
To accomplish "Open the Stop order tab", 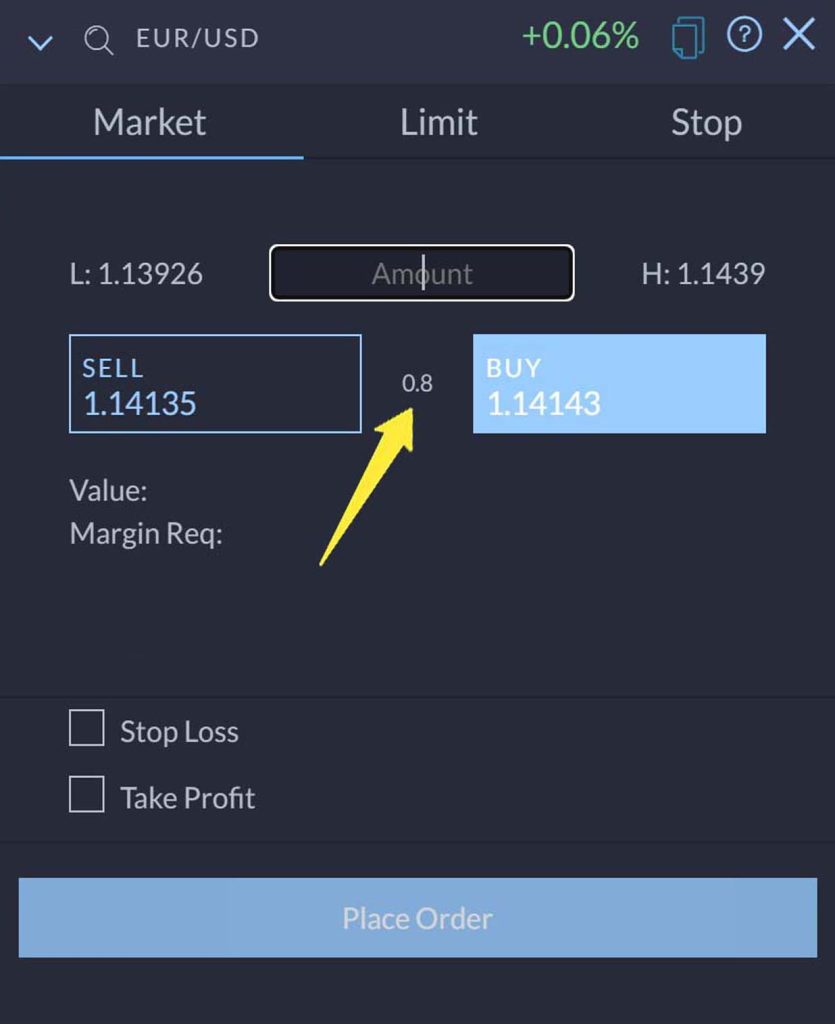I will (x=706, y=122).
